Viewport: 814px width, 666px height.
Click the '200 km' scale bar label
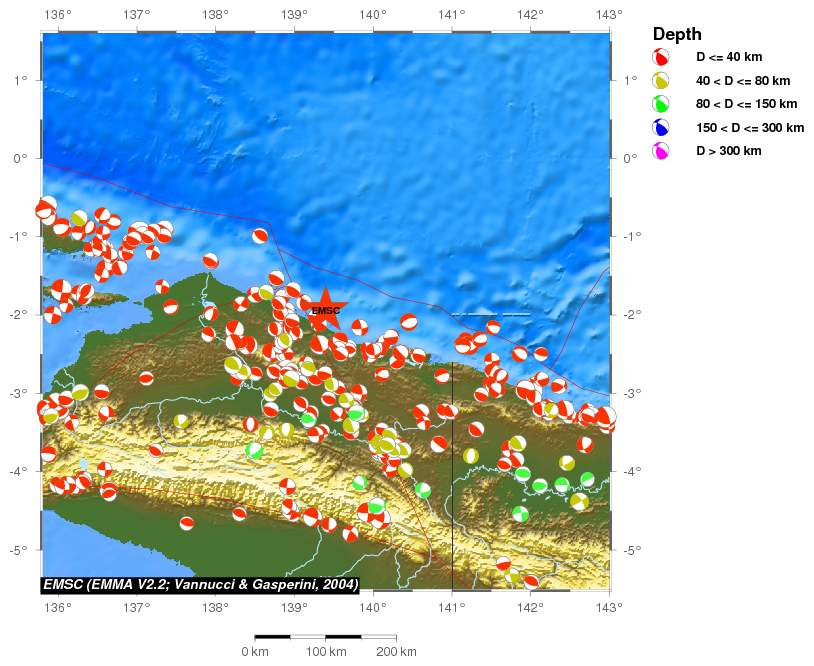tap(395, 652)
